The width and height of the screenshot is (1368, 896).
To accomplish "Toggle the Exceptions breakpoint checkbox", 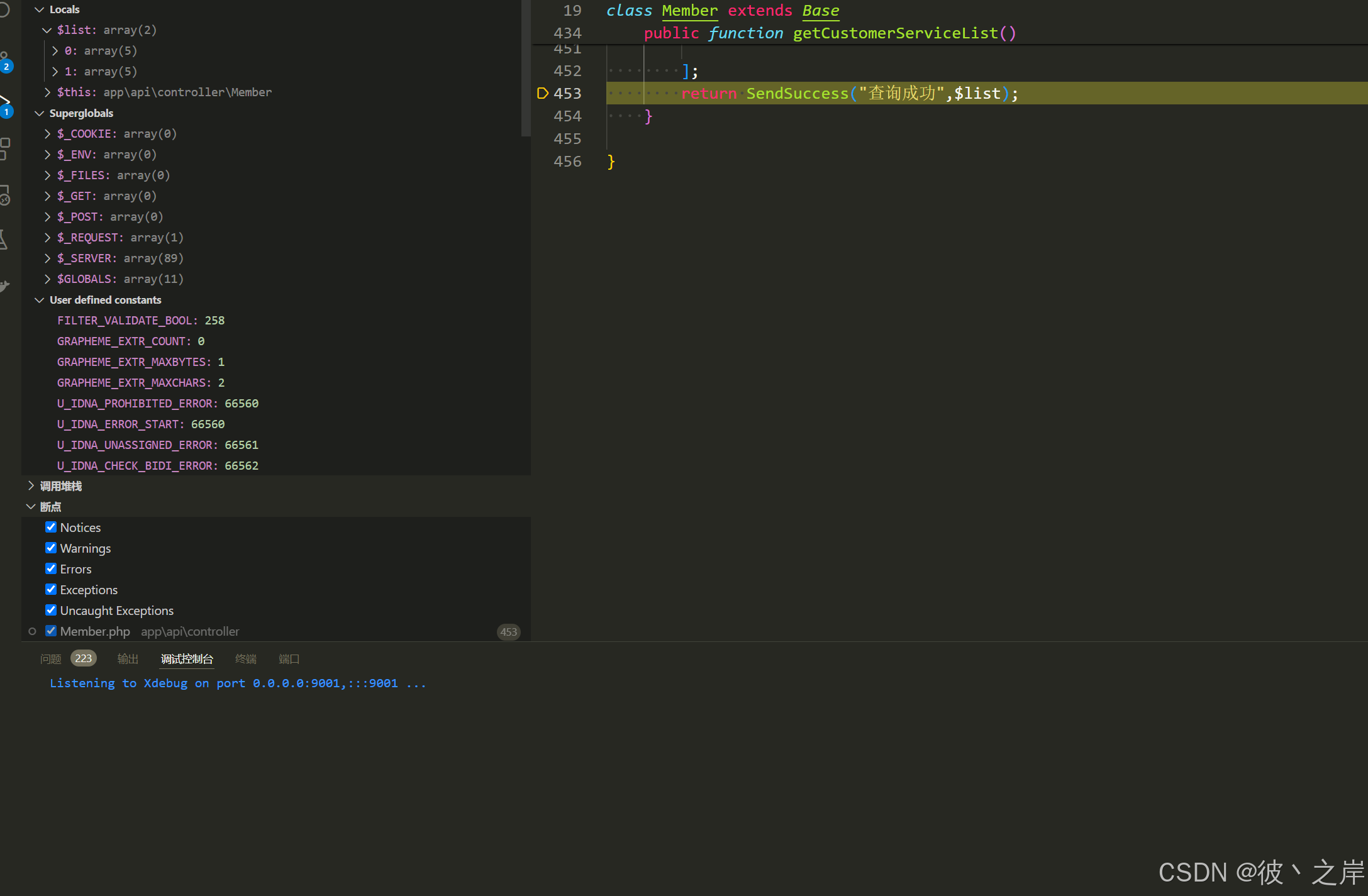I will coord(51,589).
